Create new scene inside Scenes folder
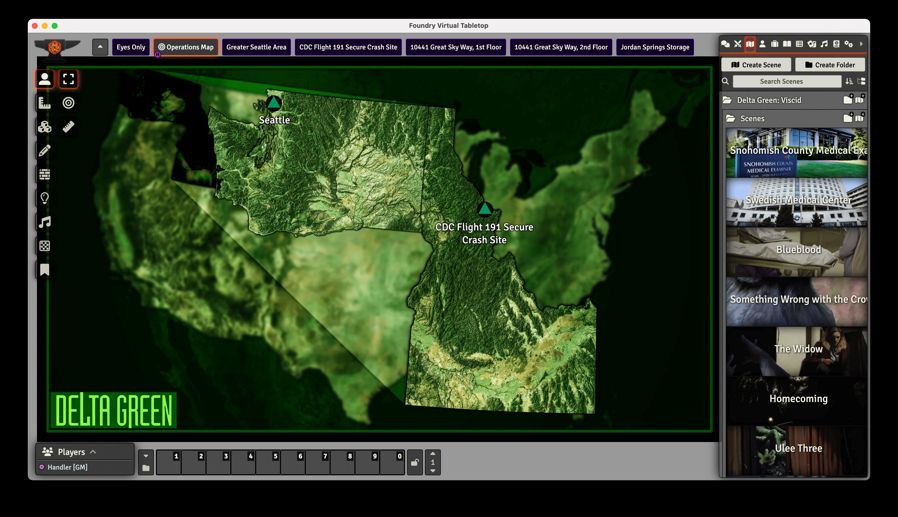Screen dimensions: 898x517 click(860, 118)
